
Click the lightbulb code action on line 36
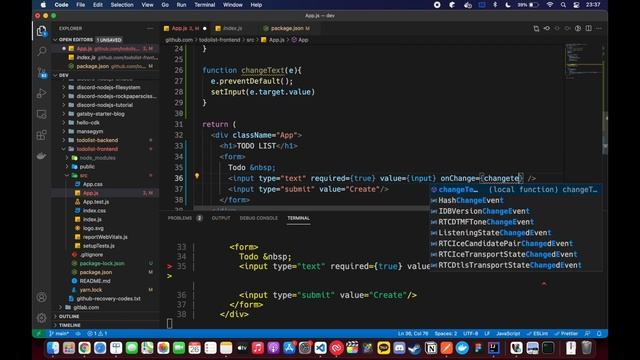tap(197, 176)
